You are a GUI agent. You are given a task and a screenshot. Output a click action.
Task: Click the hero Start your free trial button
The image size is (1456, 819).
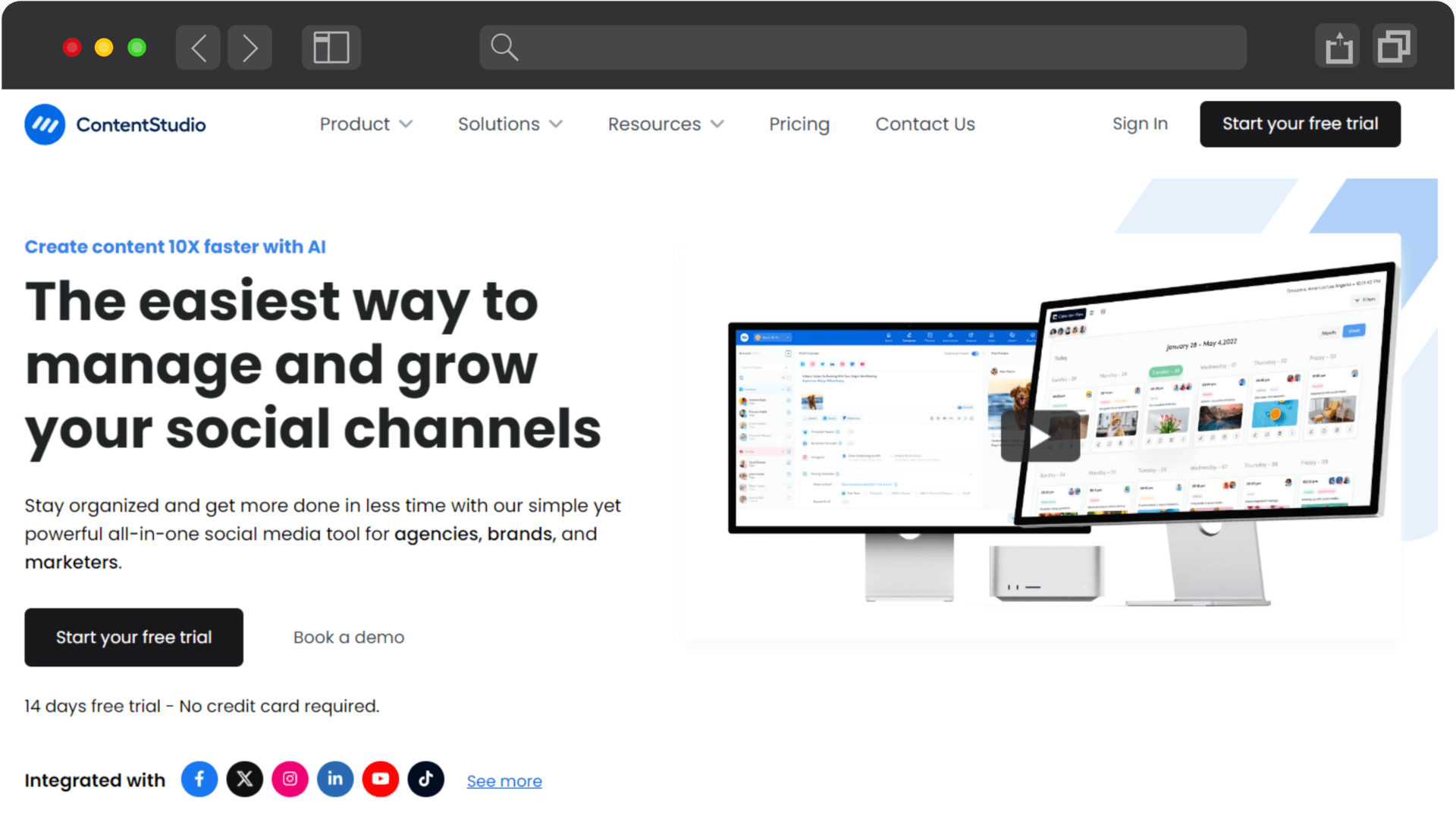tap(133, 638)
